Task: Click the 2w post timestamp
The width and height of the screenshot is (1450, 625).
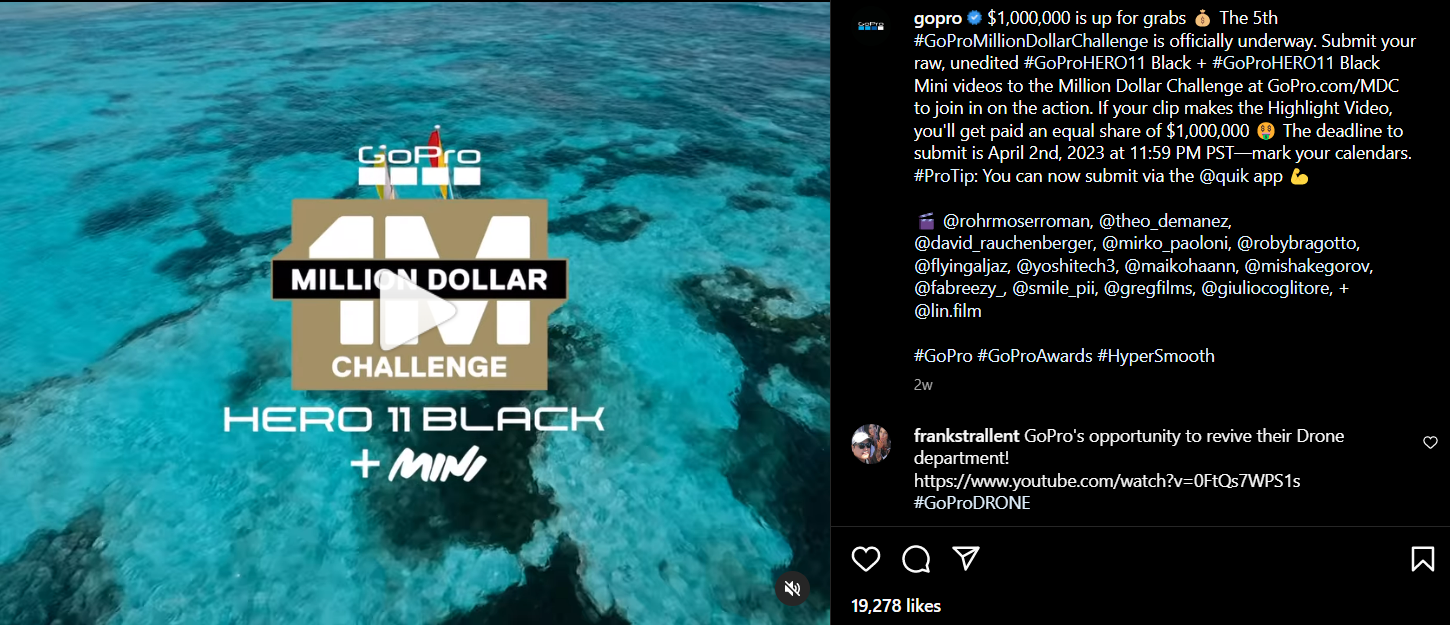Action: coord(923,385)
